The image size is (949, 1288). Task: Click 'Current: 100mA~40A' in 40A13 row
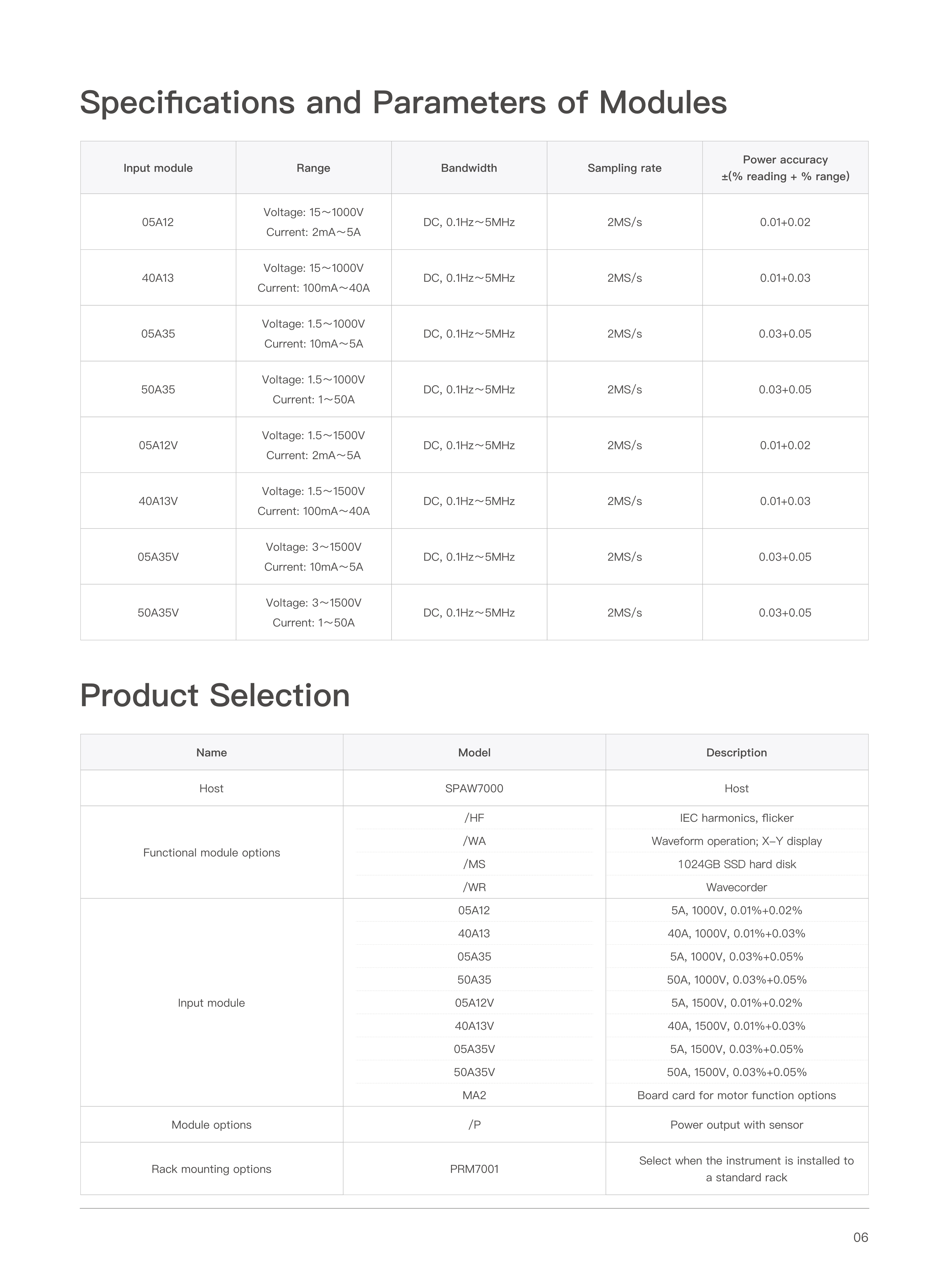(x=314, y=288)
